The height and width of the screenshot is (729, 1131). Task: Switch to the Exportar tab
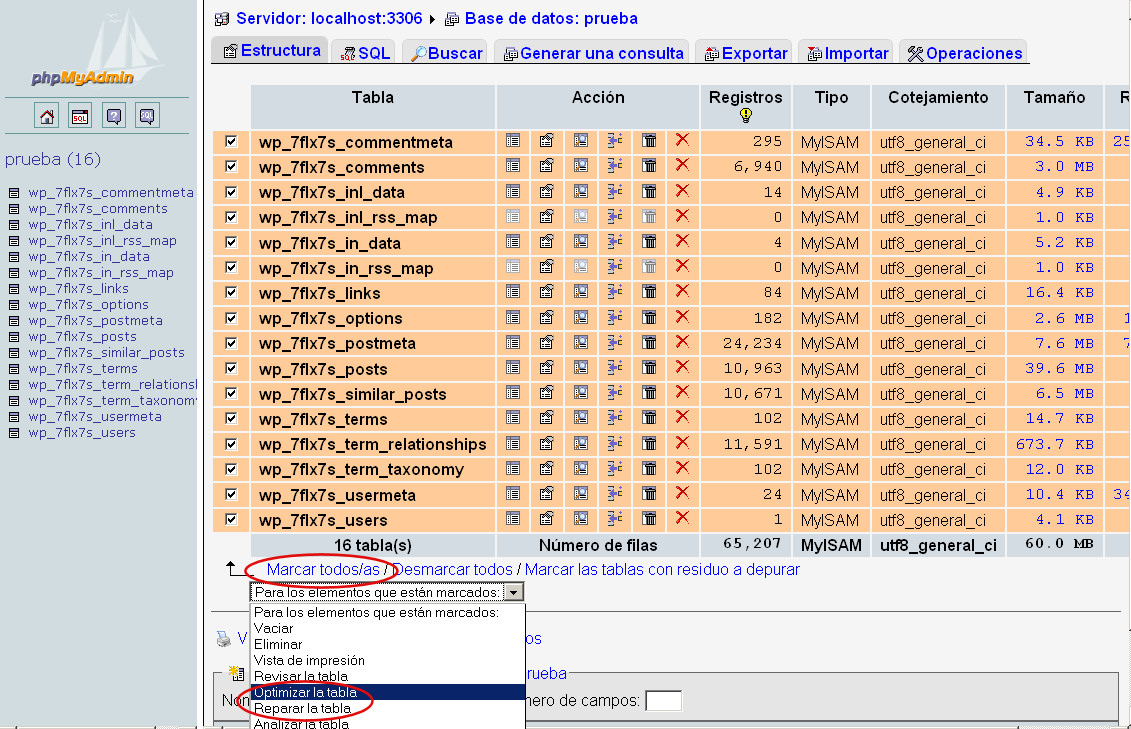[745, 54]
